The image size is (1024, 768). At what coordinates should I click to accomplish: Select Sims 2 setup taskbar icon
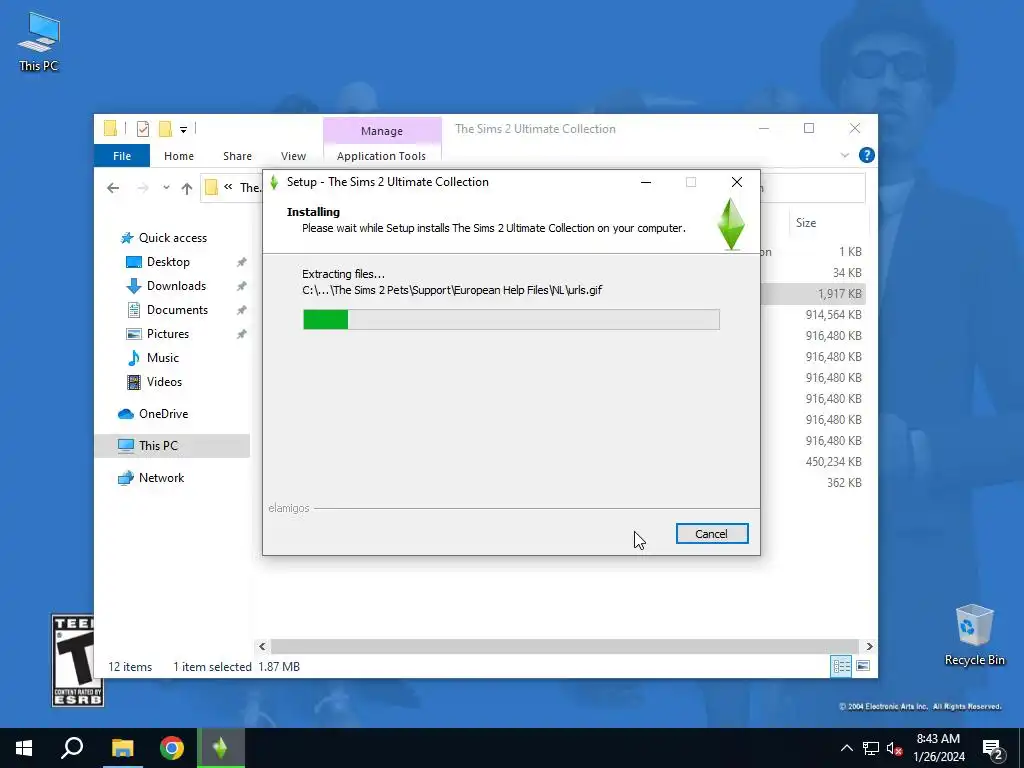221,748
